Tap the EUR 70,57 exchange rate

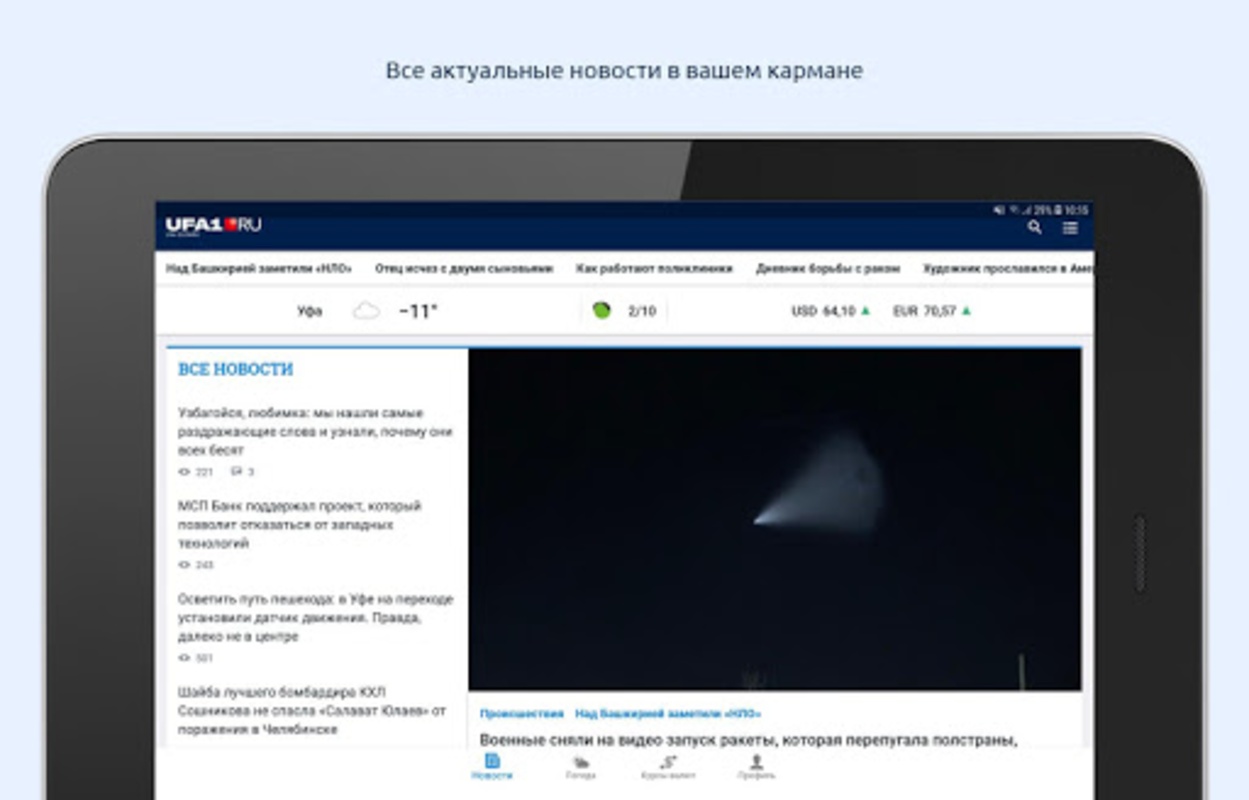click(925, 311)
